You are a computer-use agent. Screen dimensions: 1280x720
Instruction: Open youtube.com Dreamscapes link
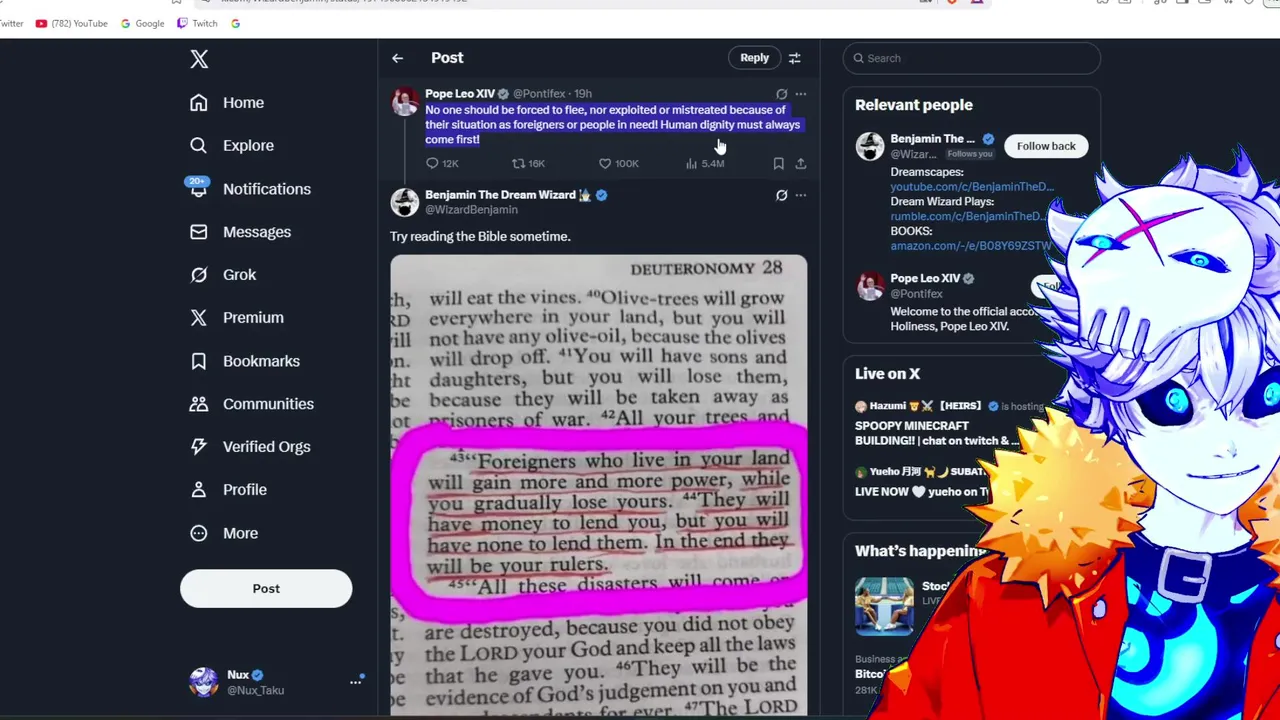(971, 186)
